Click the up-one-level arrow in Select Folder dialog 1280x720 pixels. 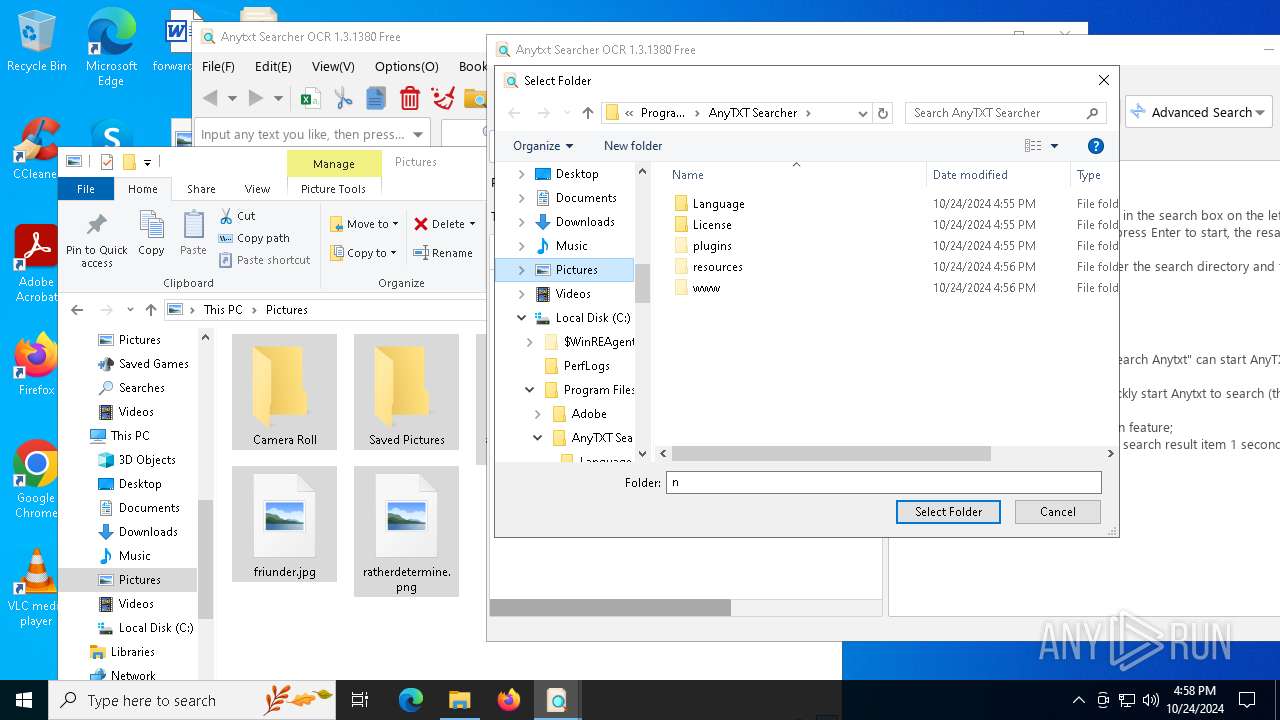click(x=587, y=113)
